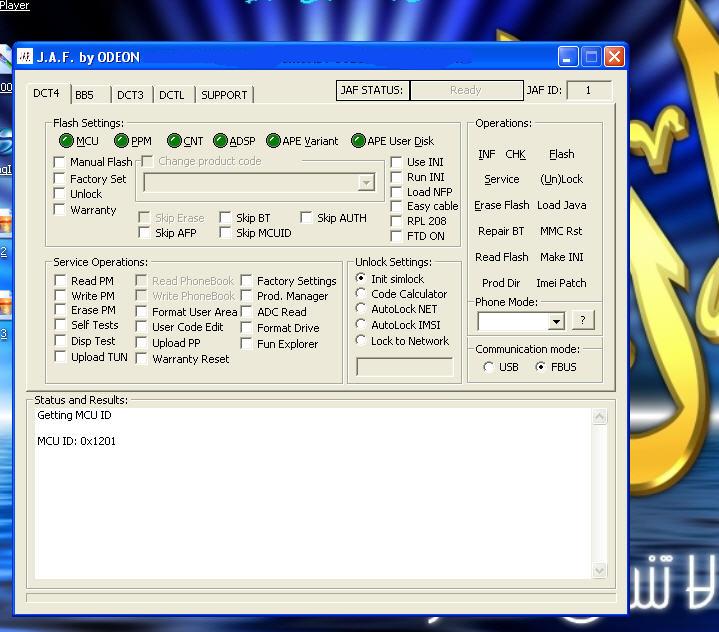The width and height of the screenshot is (719, 632).
Task: Click the Service operation button
Action: coord(502,179)
